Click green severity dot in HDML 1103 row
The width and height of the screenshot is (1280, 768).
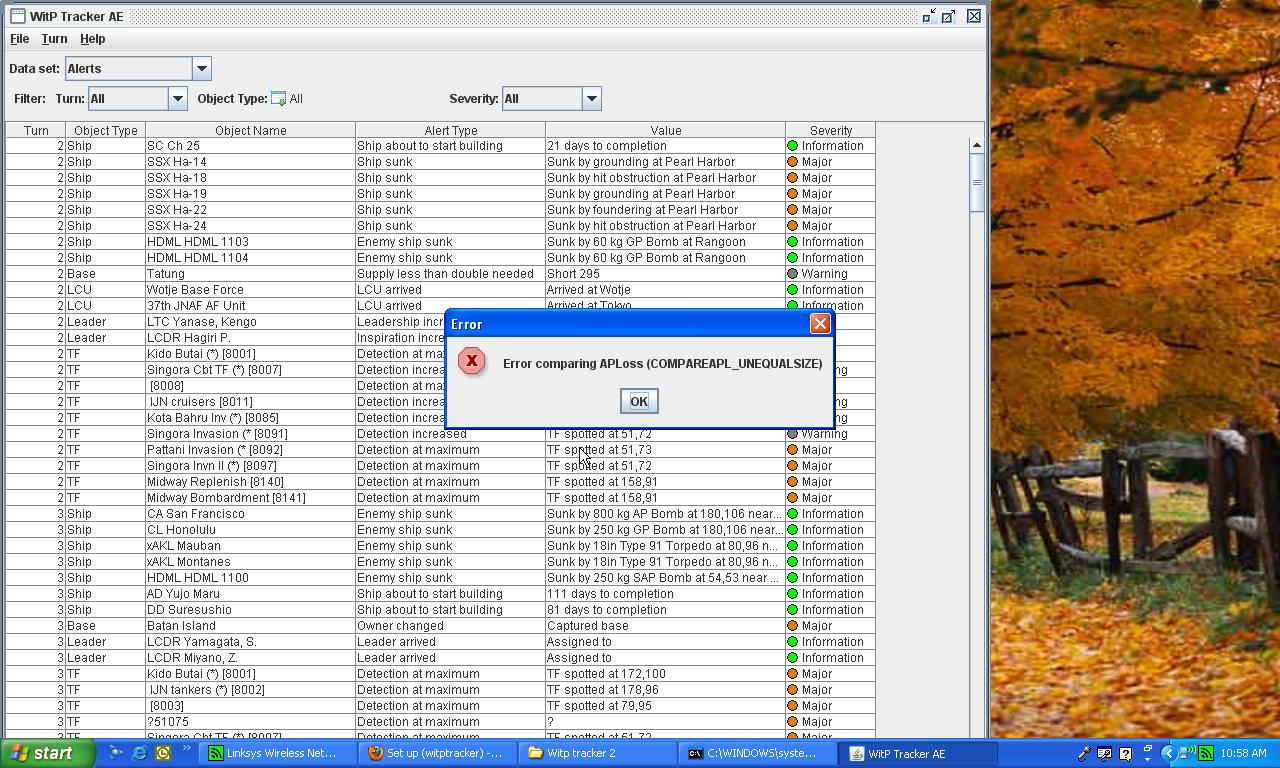(793, 242)
